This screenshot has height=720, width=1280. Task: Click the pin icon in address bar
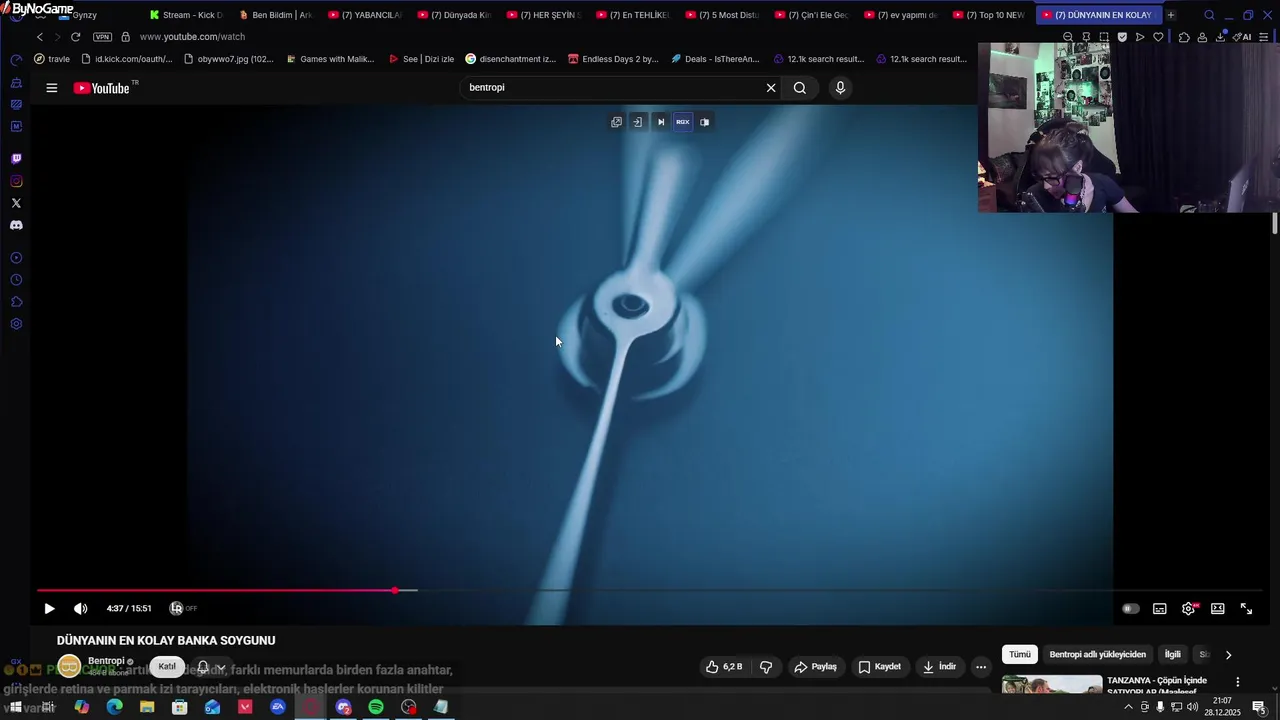click(x=1086, y=37)
